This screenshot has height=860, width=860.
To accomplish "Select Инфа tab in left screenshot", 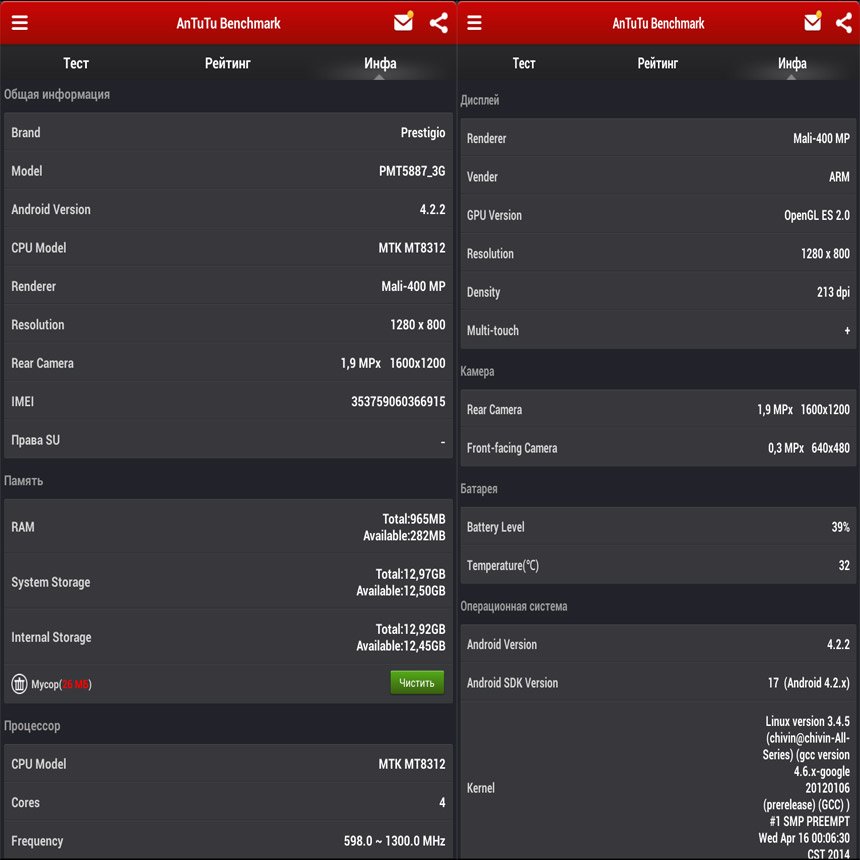I will click(x=380, y=63).
